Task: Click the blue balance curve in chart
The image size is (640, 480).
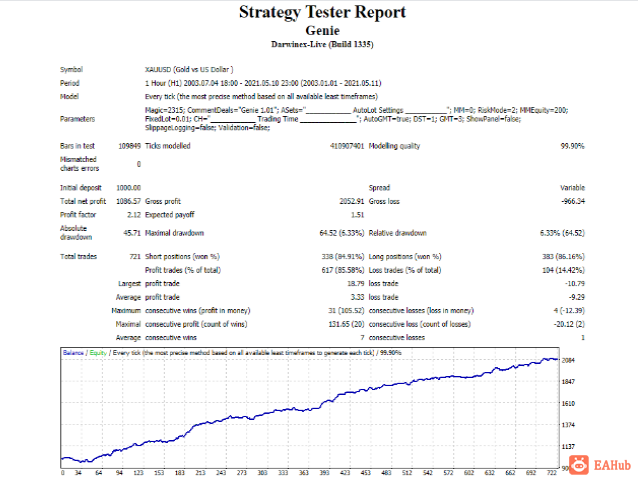Action: point(310,409)
